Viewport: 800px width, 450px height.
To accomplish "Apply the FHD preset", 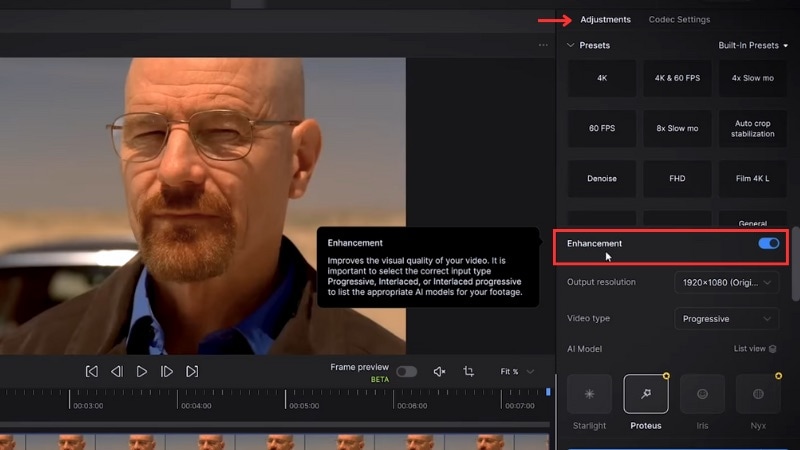I will (677, 179).
